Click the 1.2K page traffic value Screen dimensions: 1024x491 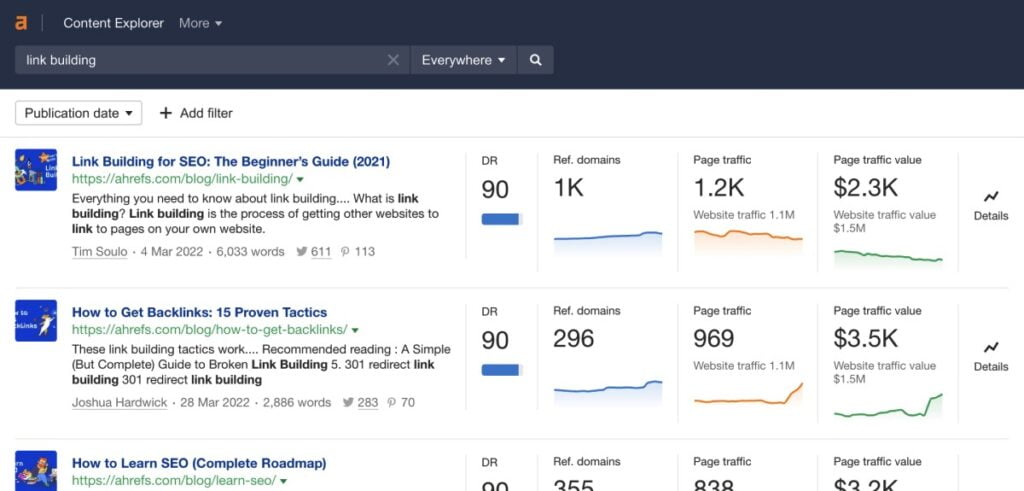click(719, 188)
